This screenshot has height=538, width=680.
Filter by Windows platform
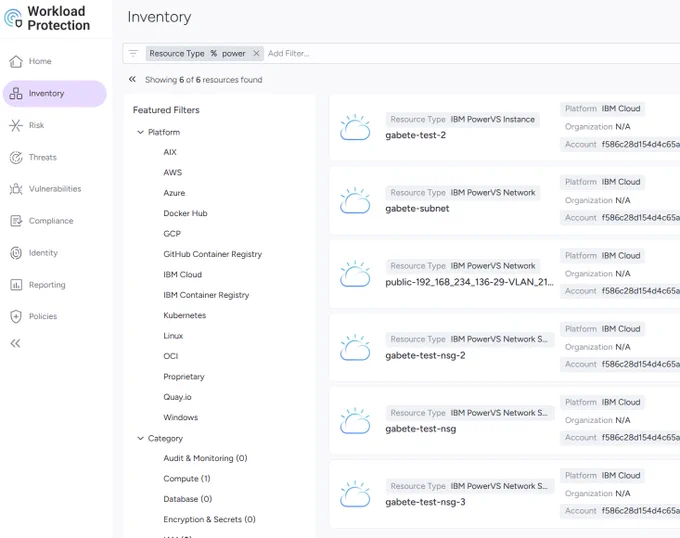pos(180,417)
